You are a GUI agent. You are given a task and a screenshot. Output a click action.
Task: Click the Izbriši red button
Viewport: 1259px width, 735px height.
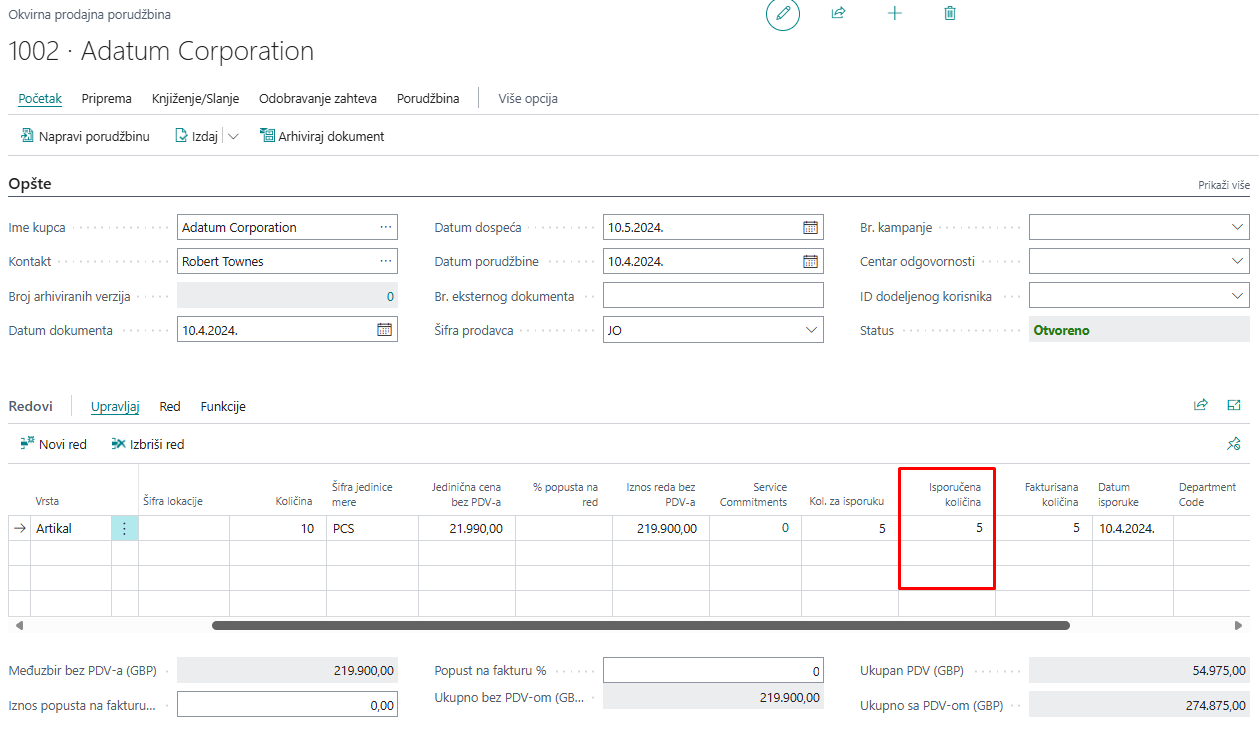pos(148,445)
